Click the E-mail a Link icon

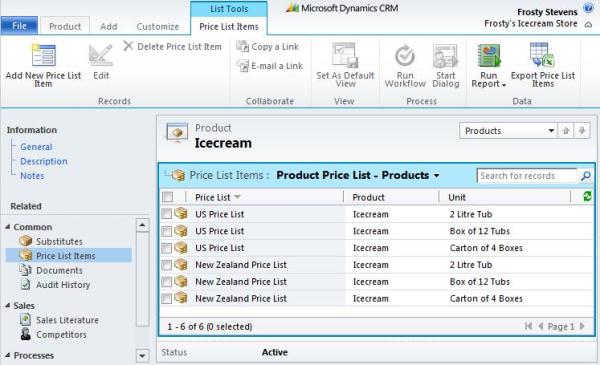click(243, 66)
